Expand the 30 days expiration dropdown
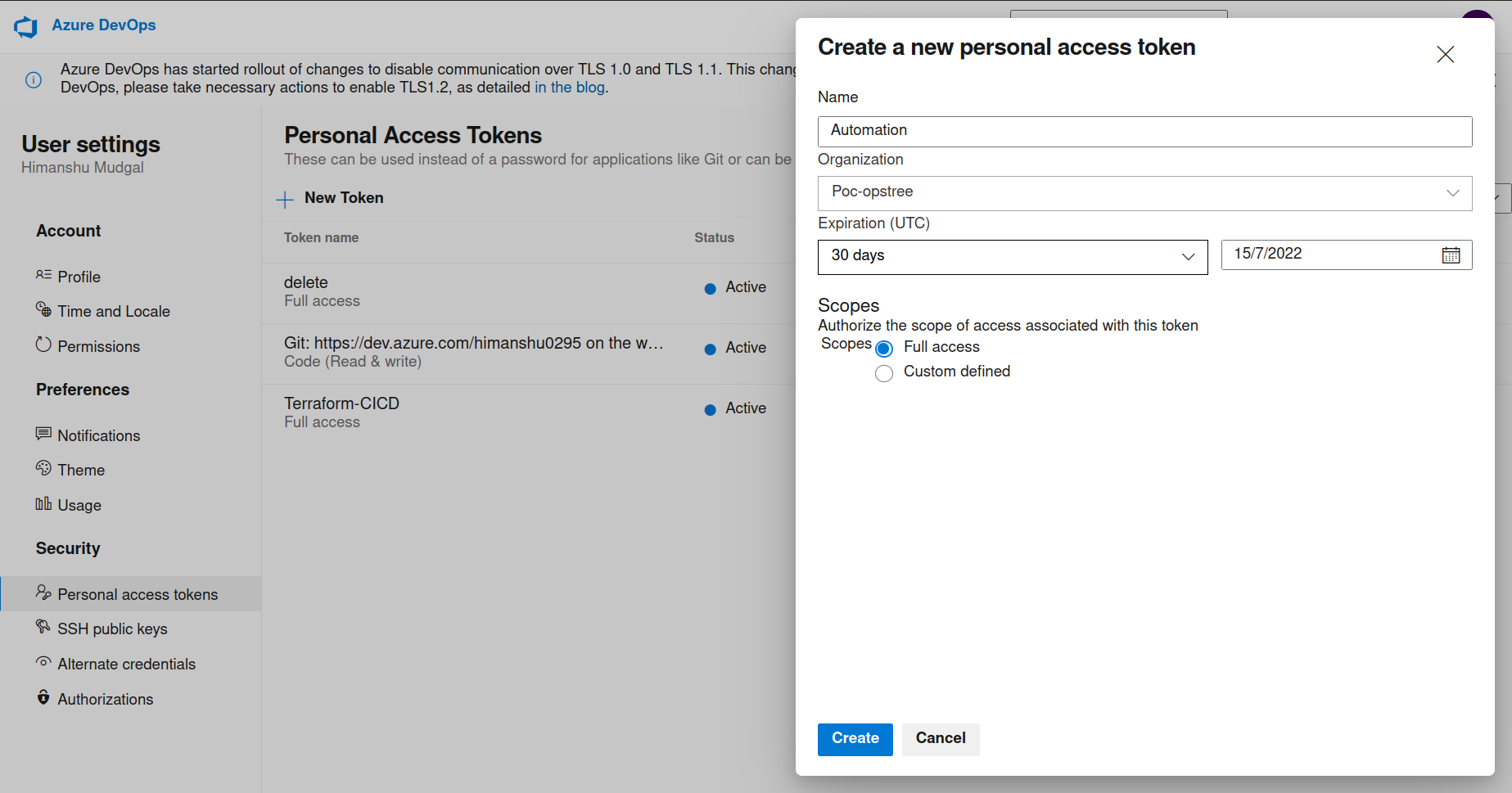 1188,256
